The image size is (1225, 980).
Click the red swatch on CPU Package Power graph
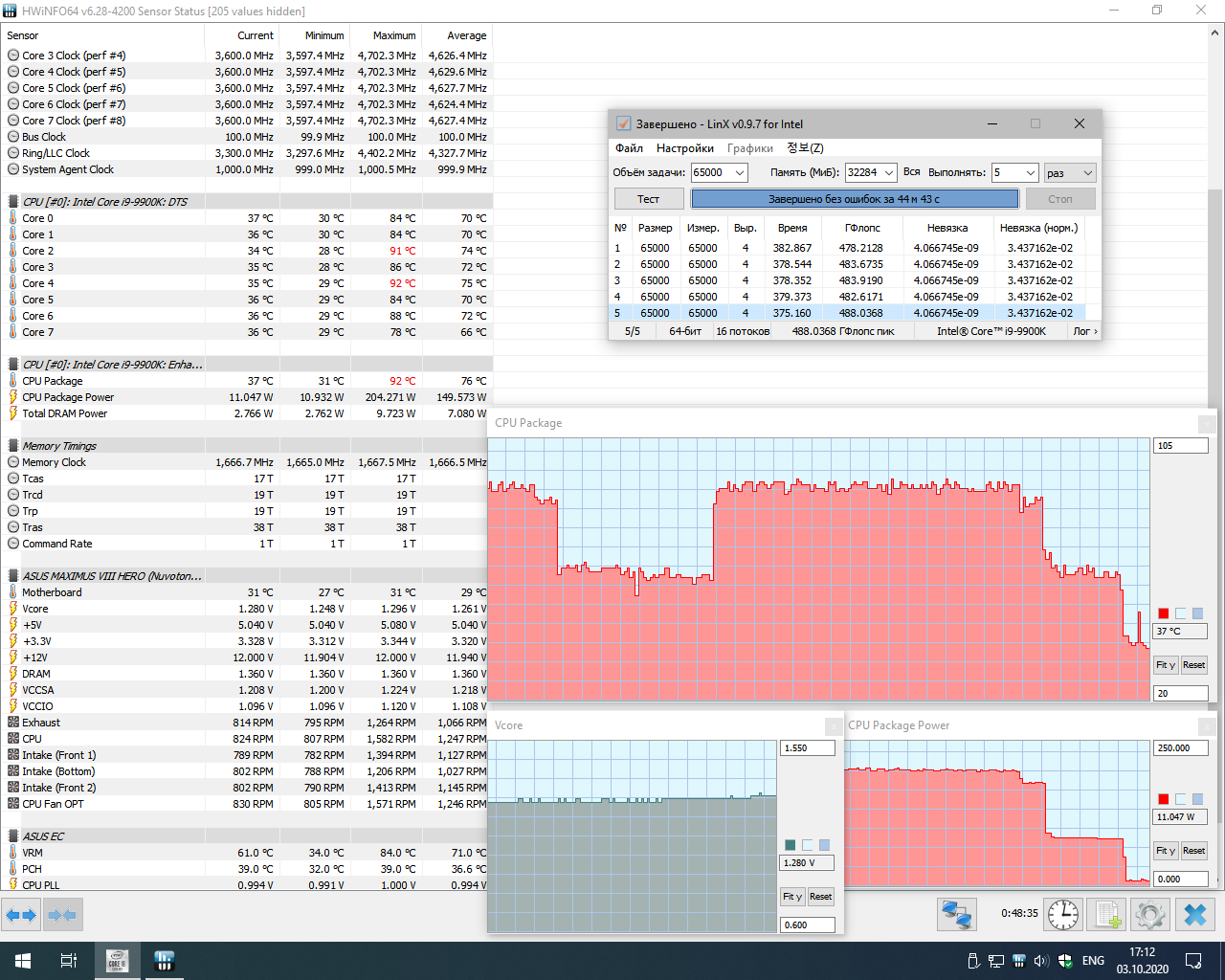(1164, 799)
